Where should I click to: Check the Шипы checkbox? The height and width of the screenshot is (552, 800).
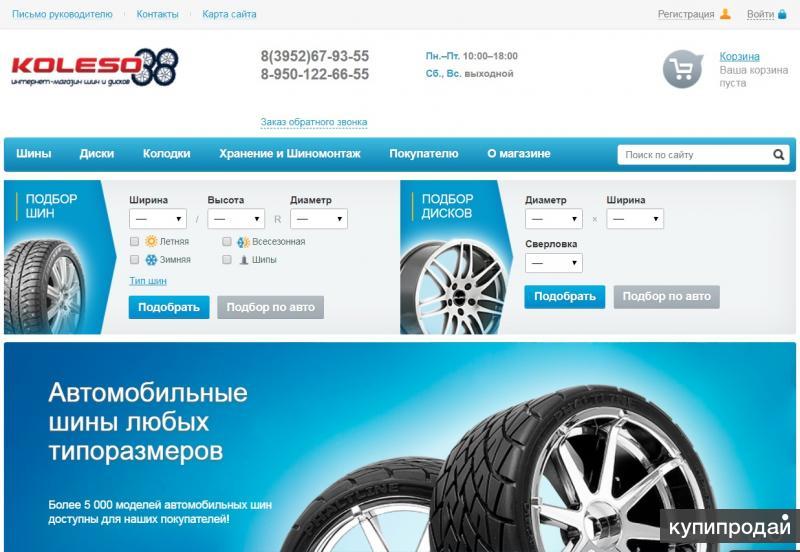click(x=227, y=260)
